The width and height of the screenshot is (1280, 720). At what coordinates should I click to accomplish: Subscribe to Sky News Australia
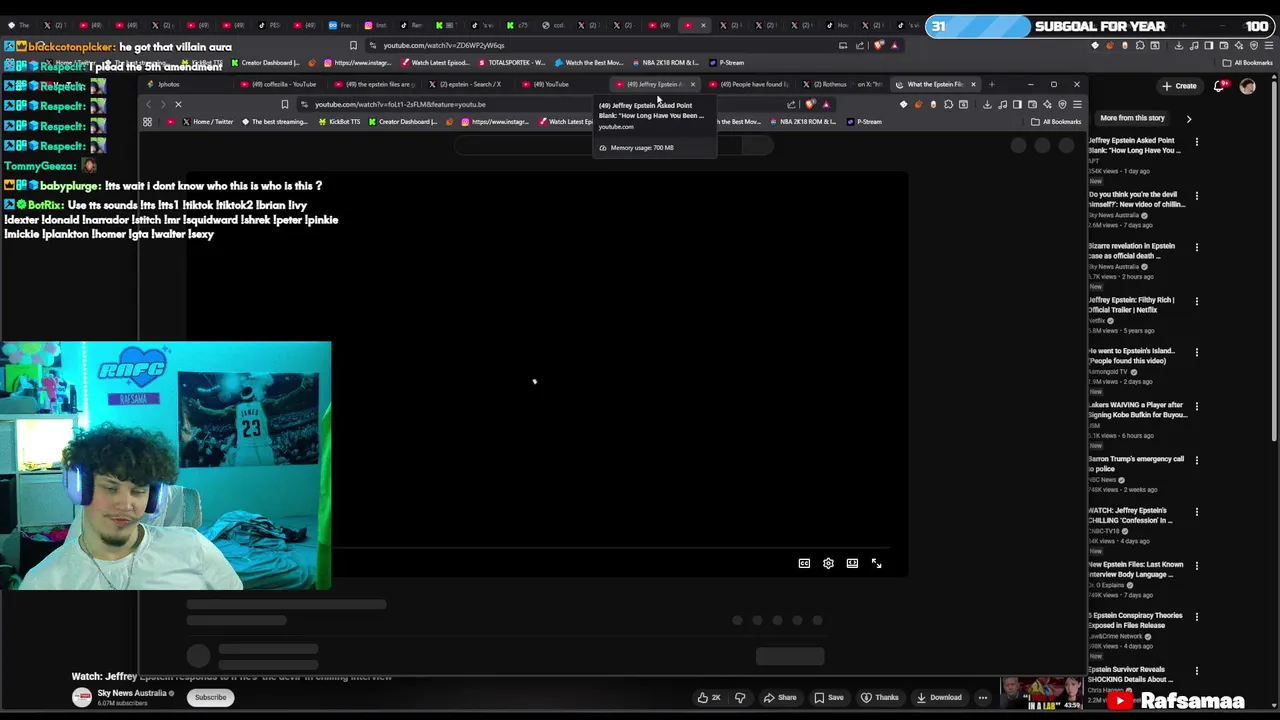[210, 698]
